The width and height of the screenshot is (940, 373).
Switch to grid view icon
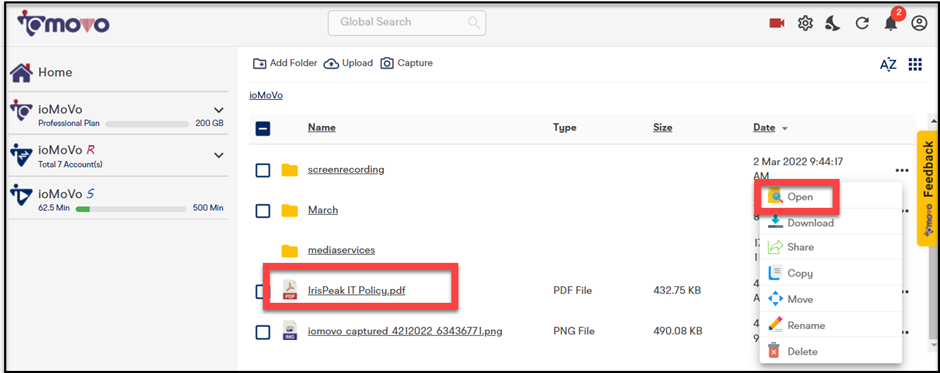point(915,64)
